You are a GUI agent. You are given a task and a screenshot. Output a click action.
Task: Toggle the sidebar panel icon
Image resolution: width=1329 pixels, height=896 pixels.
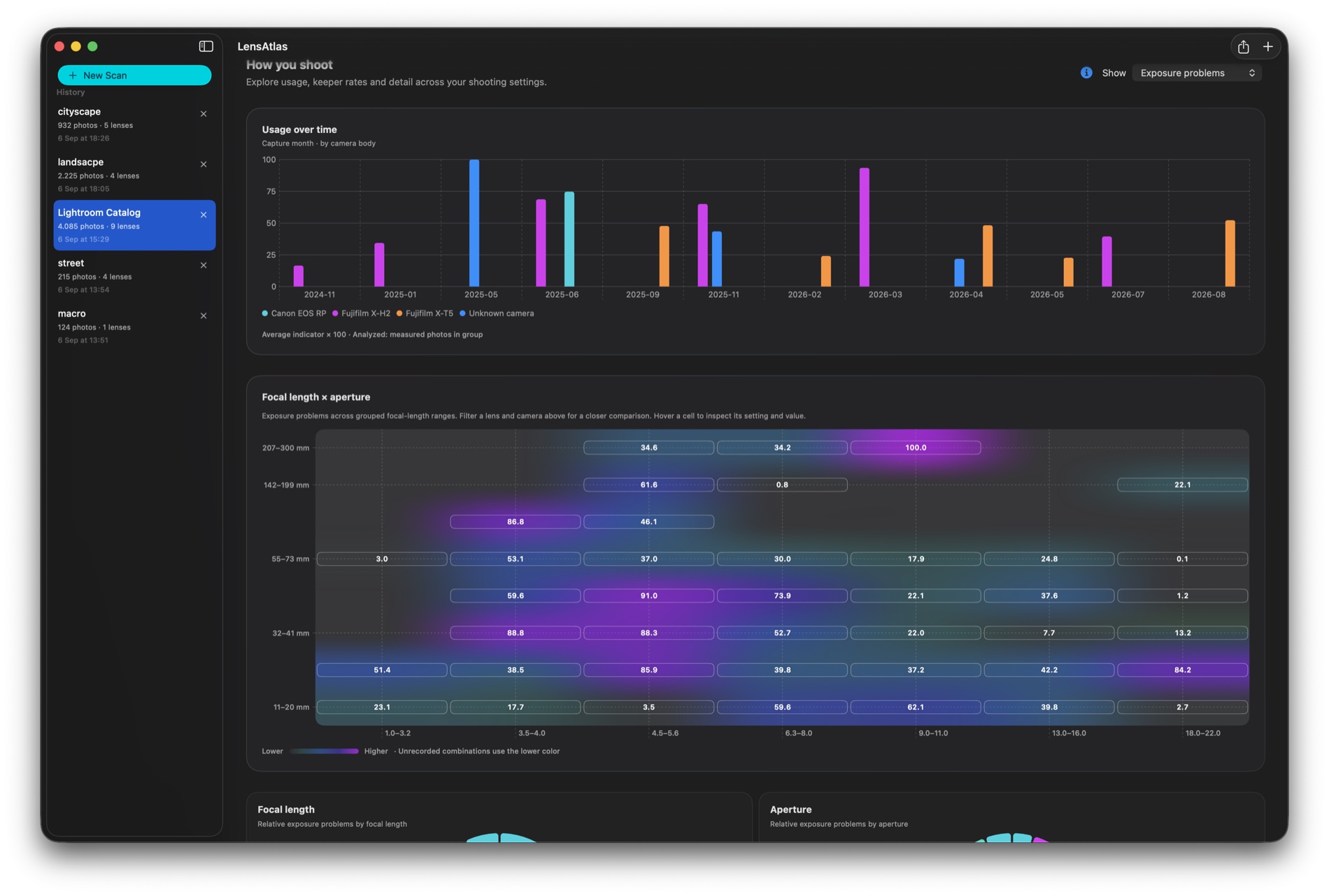[206, 46]
